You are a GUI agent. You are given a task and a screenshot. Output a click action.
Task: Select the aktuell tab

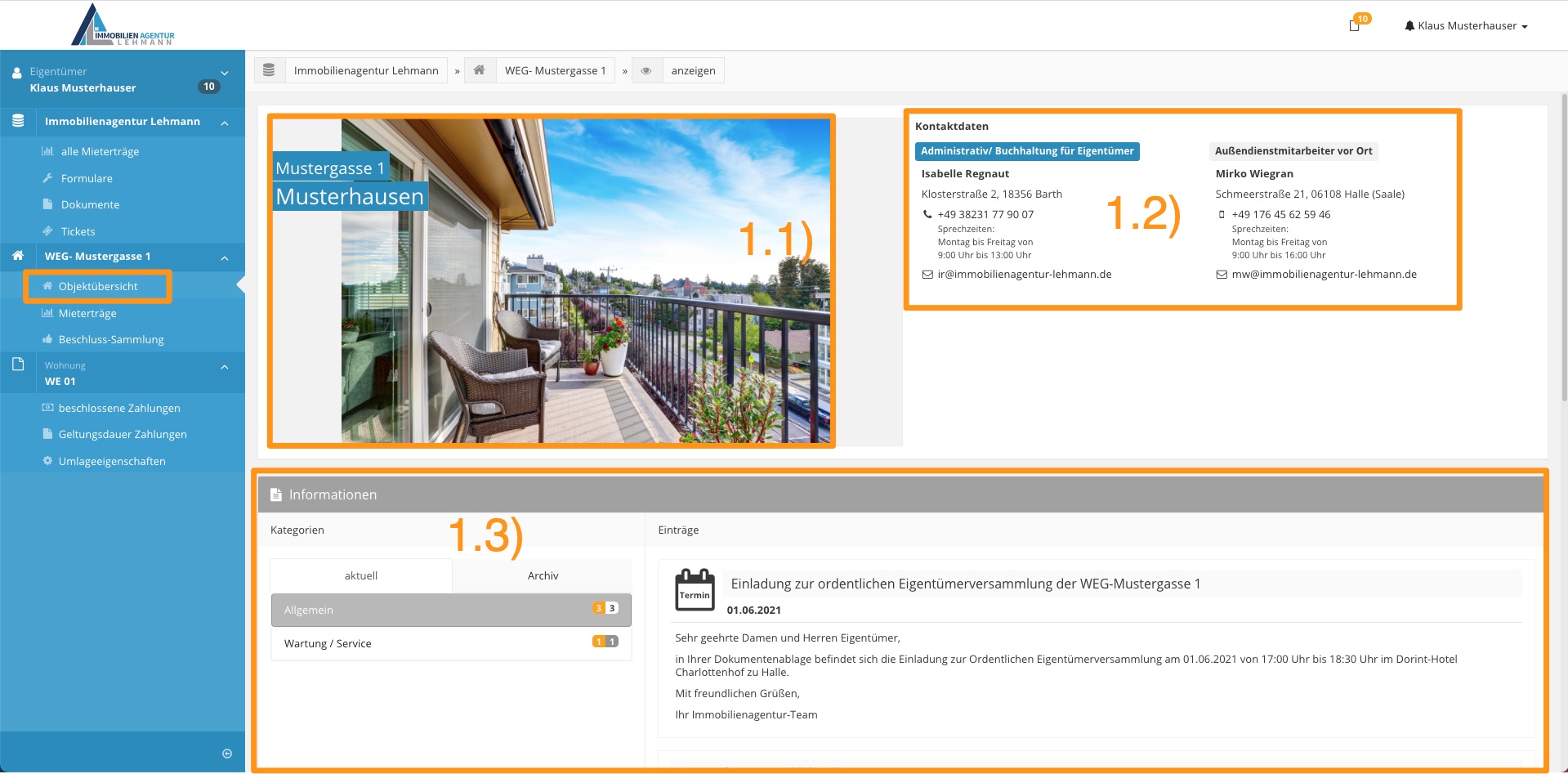(360, 576)
